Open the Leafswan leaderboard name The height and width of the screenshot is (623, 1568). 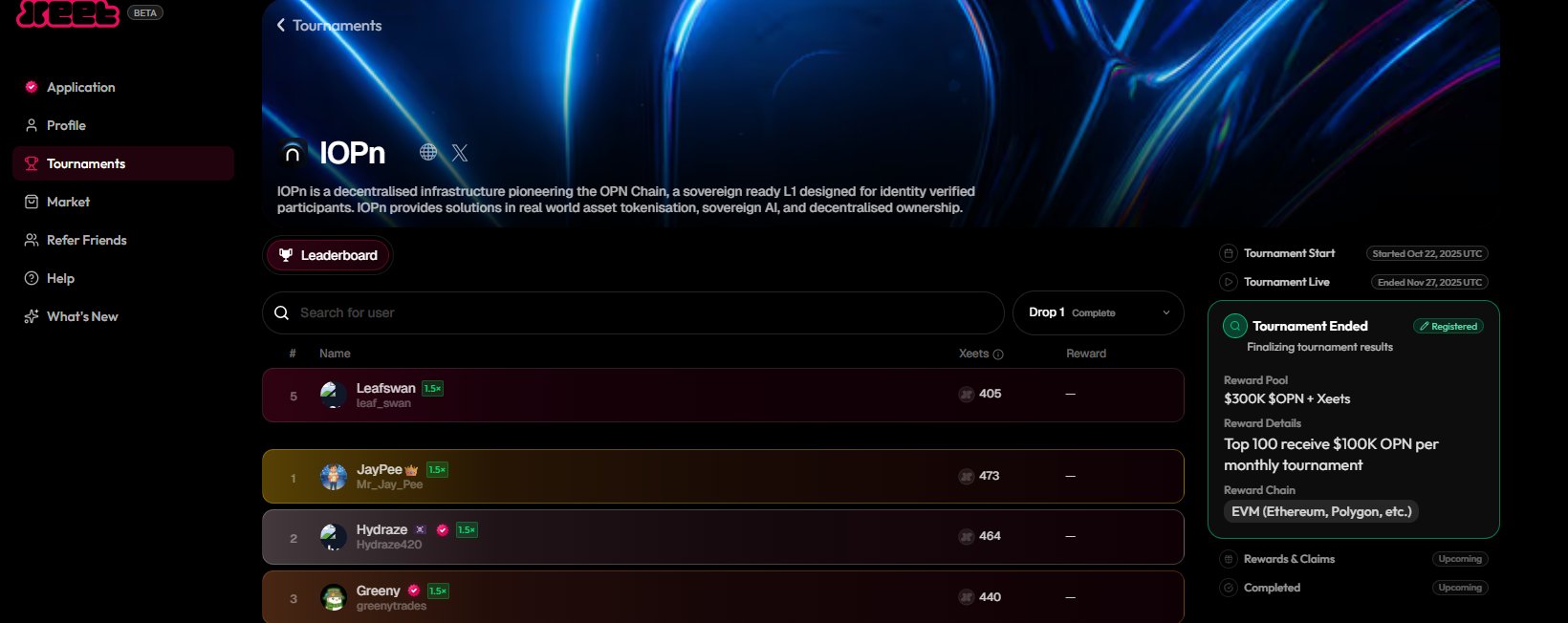click(386, 388)
